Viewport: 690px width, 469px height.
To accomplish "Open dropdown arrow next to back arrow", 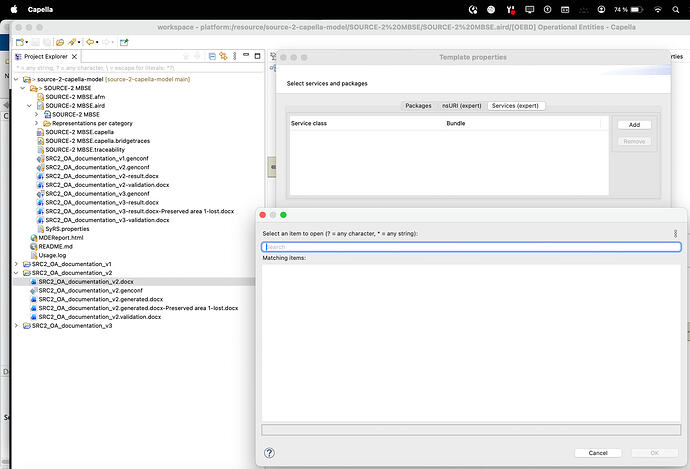I will tap(97, 43).
